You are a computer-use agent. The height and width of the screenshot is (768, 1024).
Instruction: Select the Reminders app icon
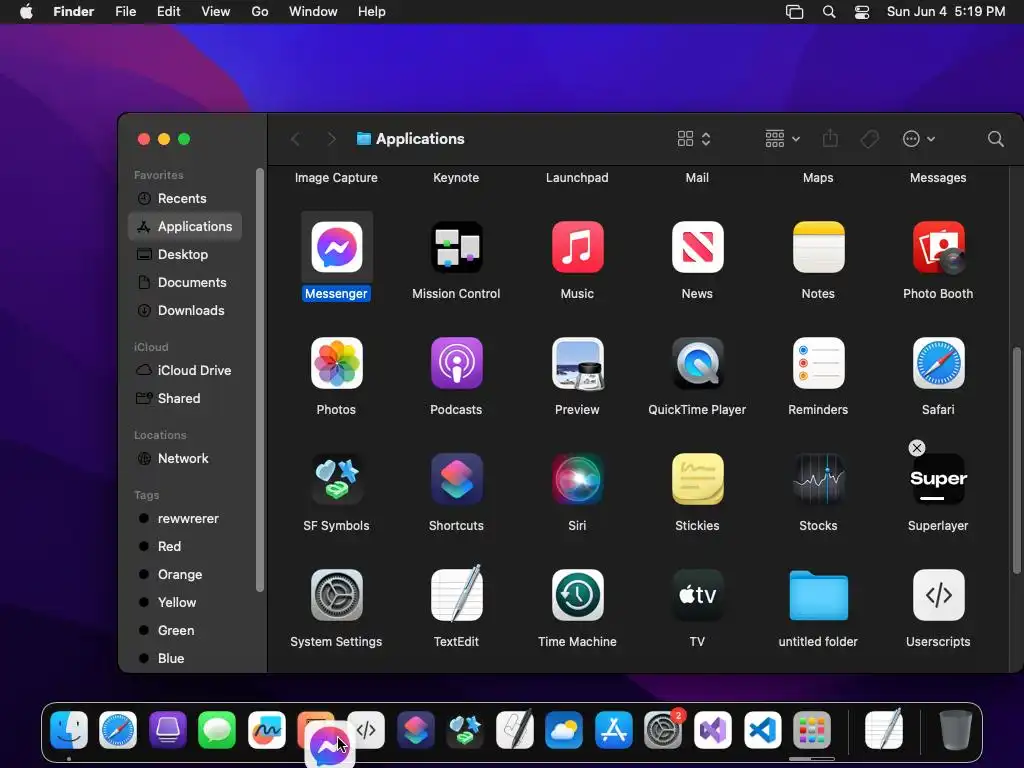(x=818, y=363)
